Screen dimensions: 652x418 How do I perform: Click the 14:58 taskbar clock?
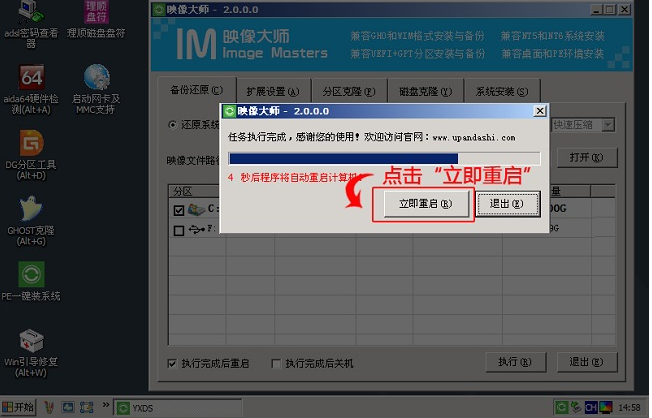(630, 408)
